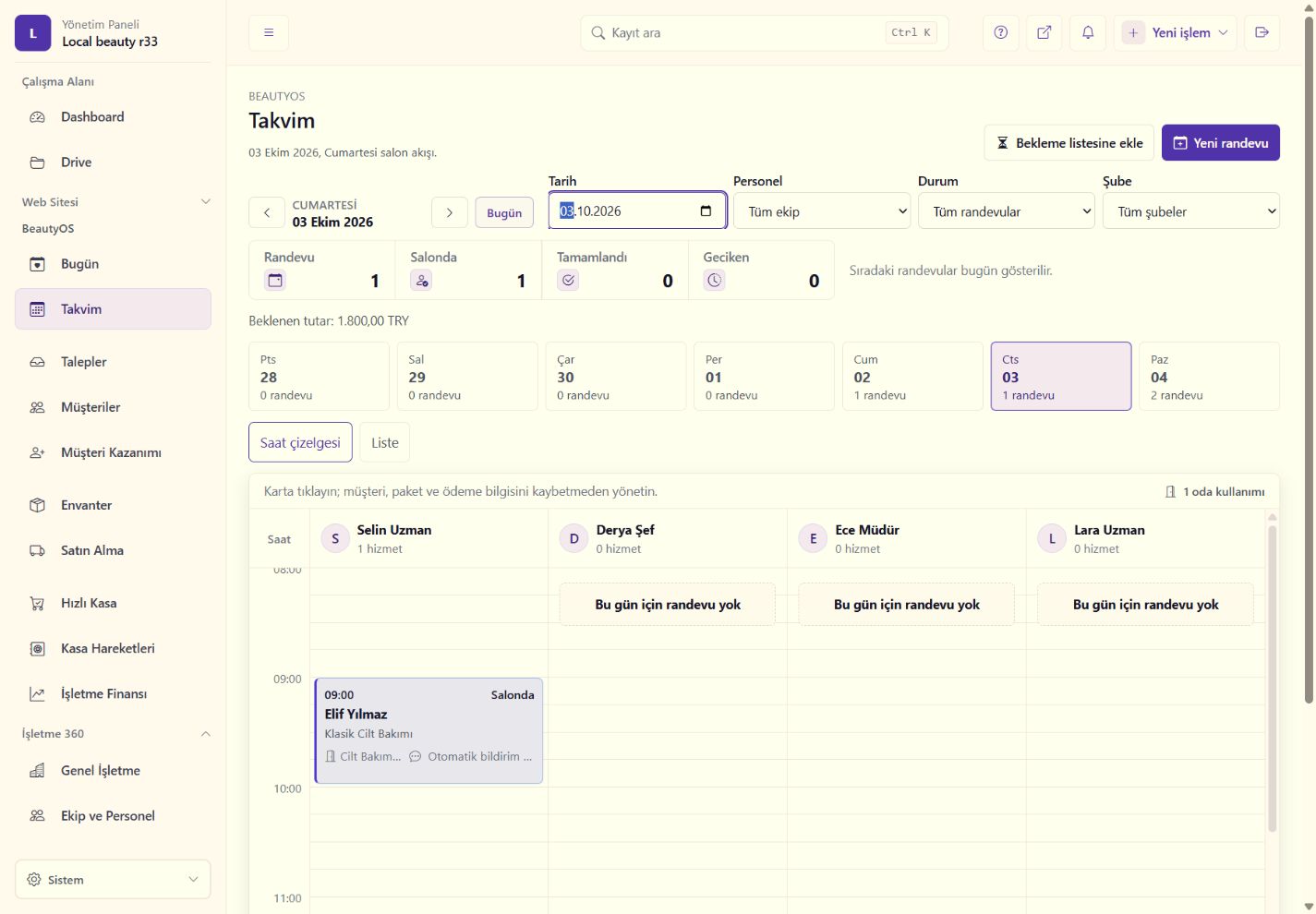Toggle the sidebar hamburger menu
Viewport: 1316px width, 914px height.
point(269,32)
